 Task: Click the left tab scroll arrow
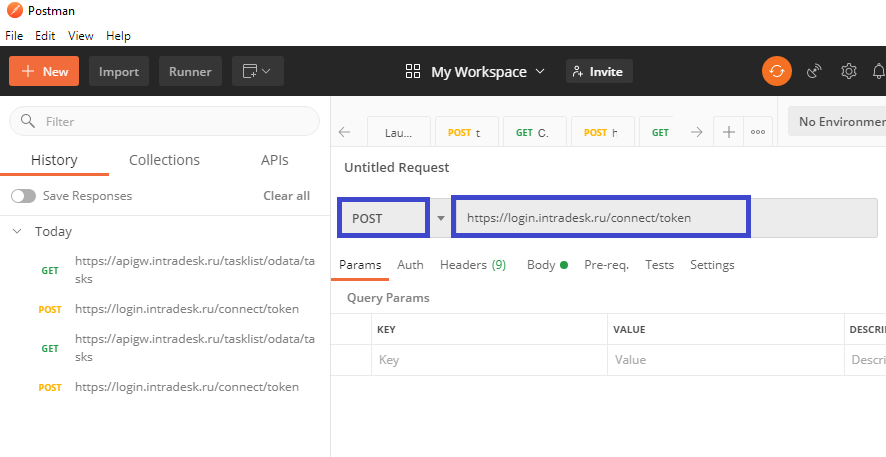click(345, 132)
